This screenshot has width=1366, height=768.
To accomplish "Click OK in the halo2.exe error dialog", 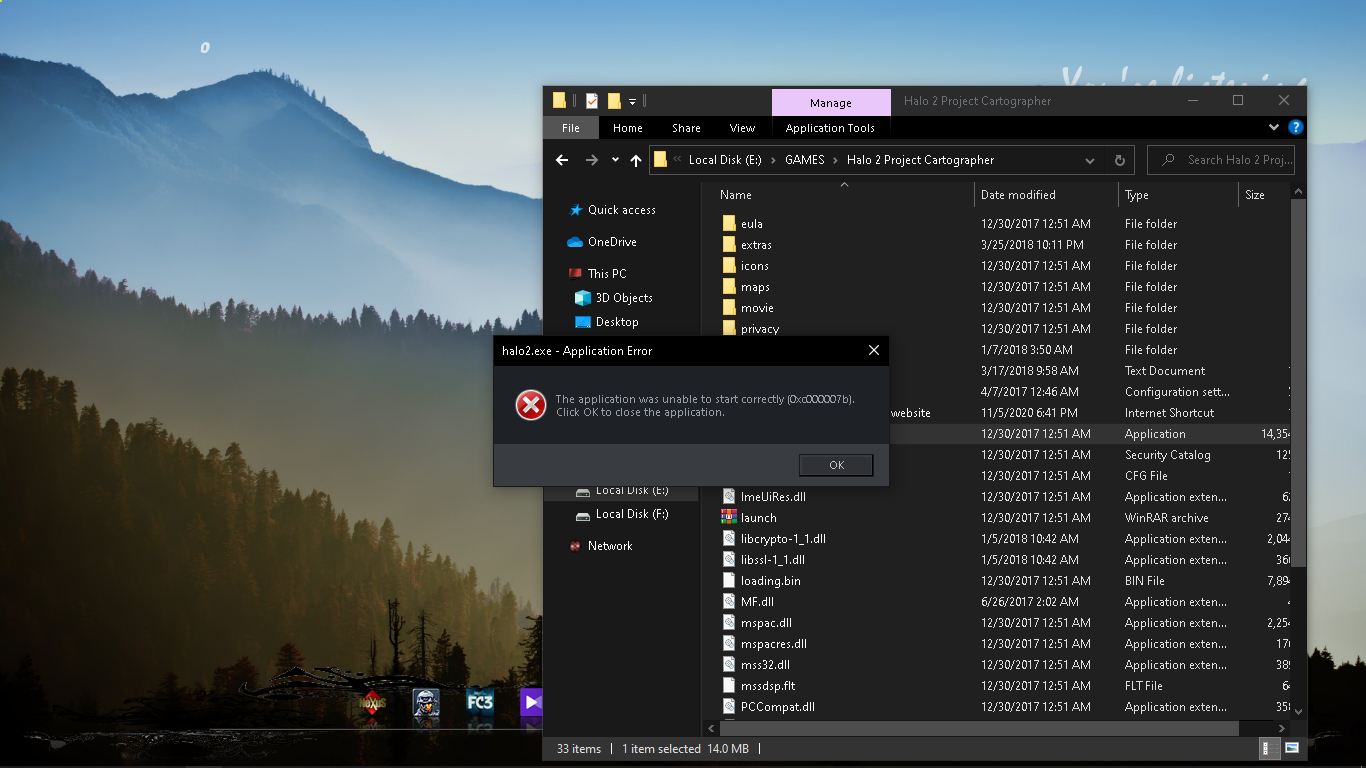I will coord(836,465).
